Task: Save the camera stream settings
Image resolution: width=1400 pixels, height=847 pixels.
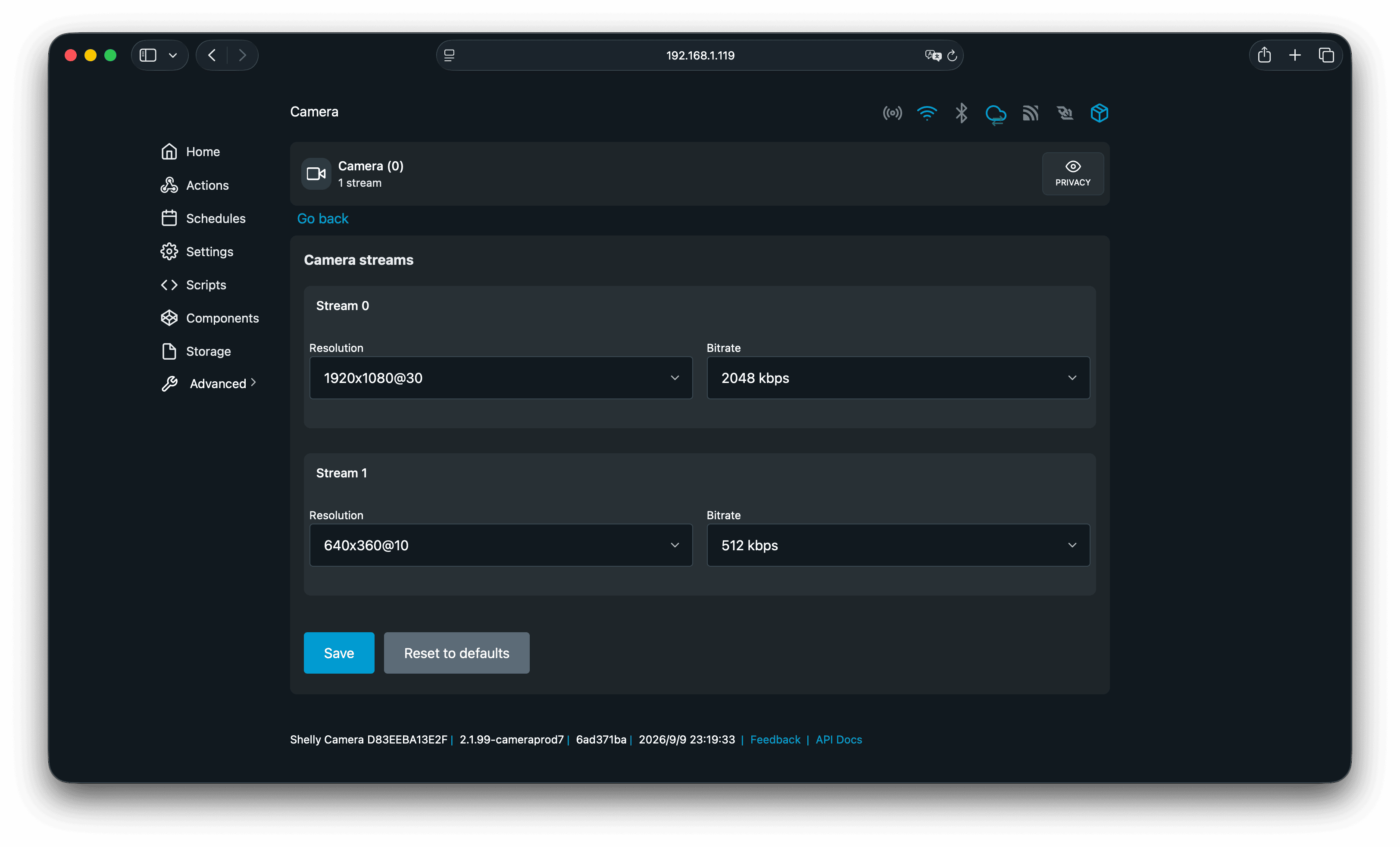Action: click(x=339, y=653)
